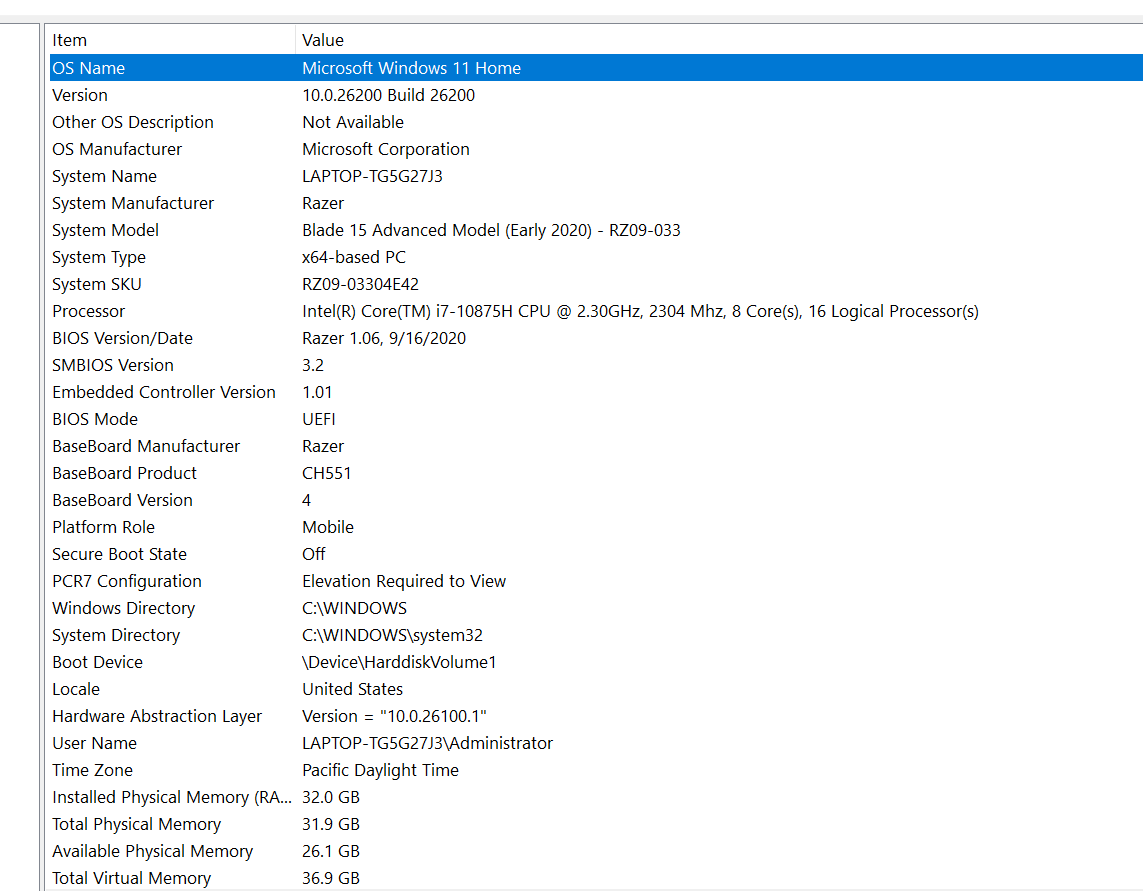Click the 1.01 controller version value
This screenshot has height=891, width=1143.
(317, 392)
